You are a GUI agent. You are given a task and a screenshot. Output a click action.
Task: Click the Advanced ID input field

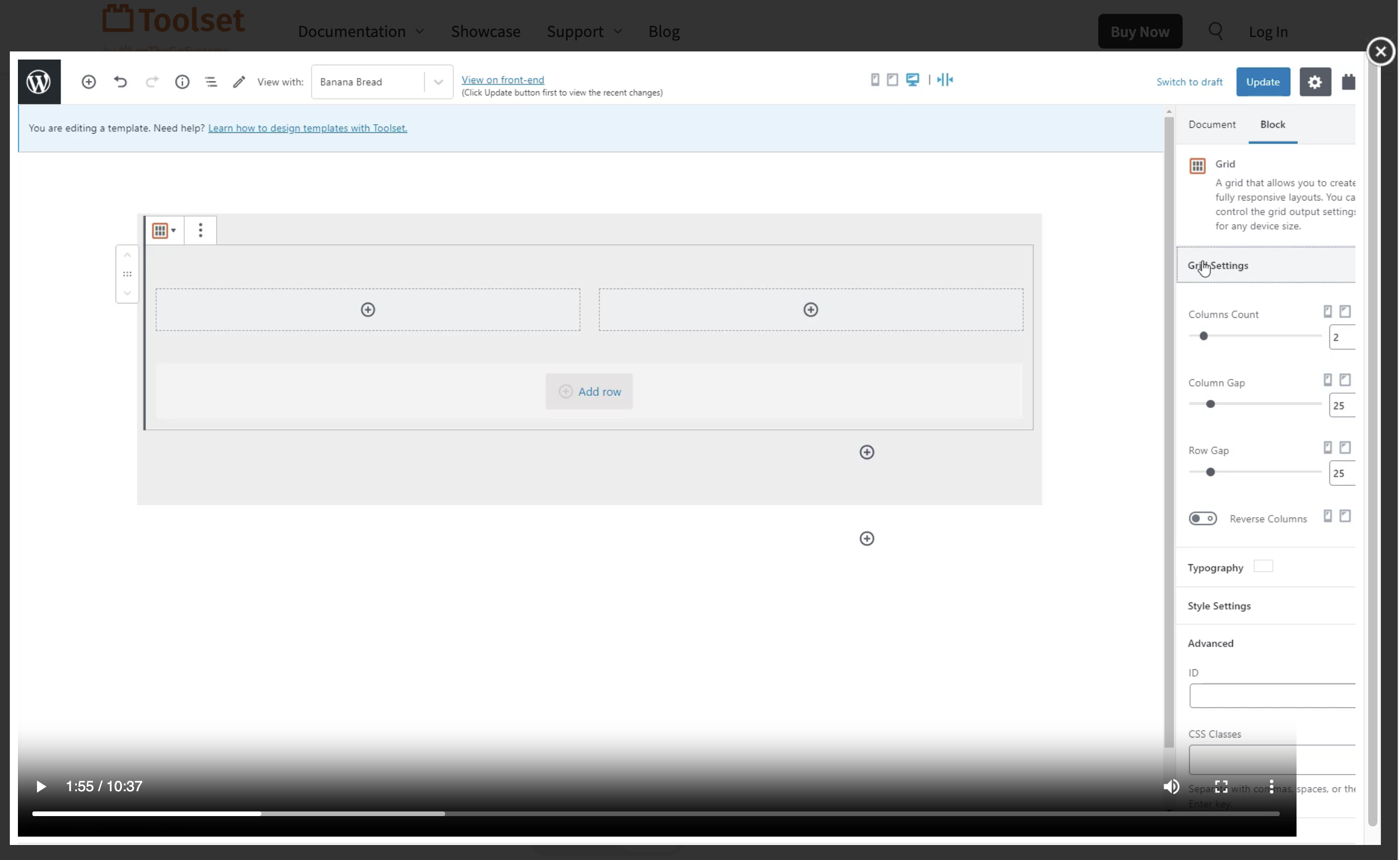[1272, 696]
